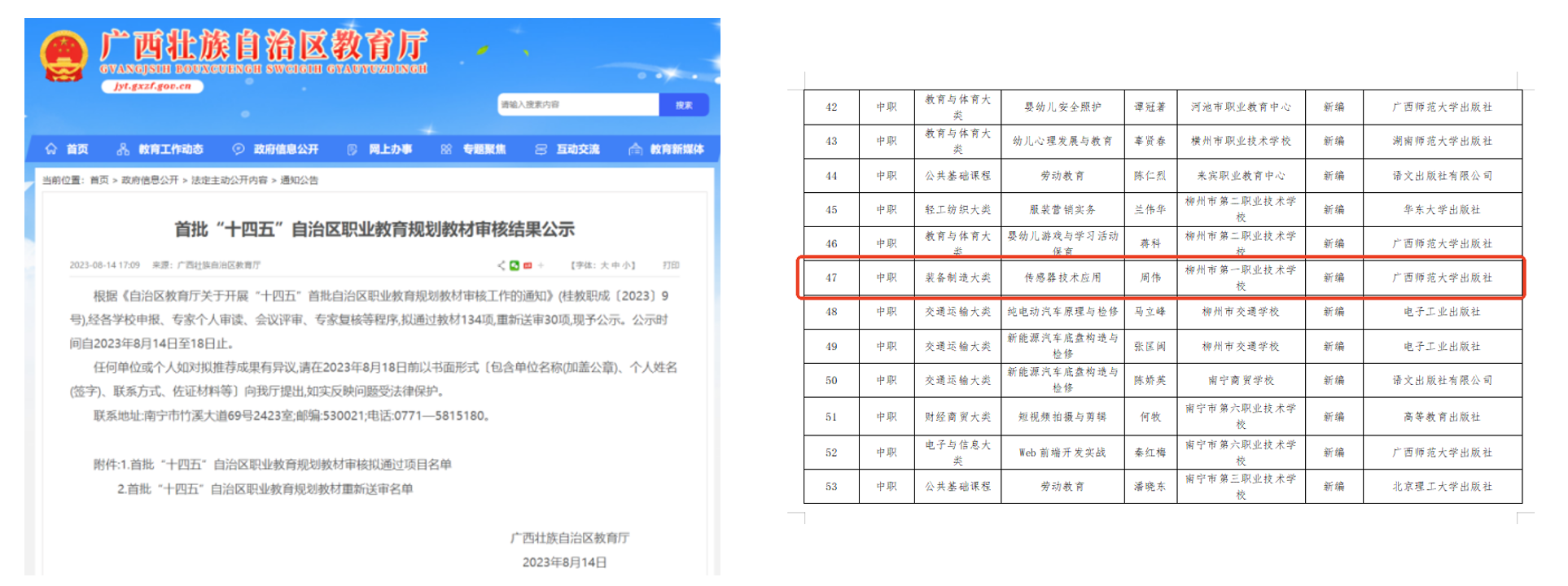The height and width of the screenshot is (586, 1568).
Task: Click the cell 来宾职业教育中心
Action: point(1241,176)
